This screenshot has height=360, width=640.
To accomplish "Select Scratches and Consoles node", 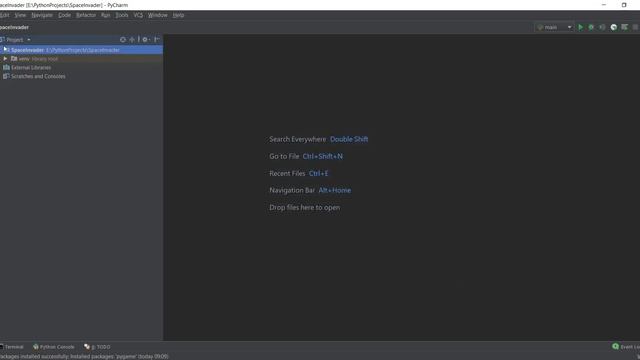I will click(x=38, y=76).
